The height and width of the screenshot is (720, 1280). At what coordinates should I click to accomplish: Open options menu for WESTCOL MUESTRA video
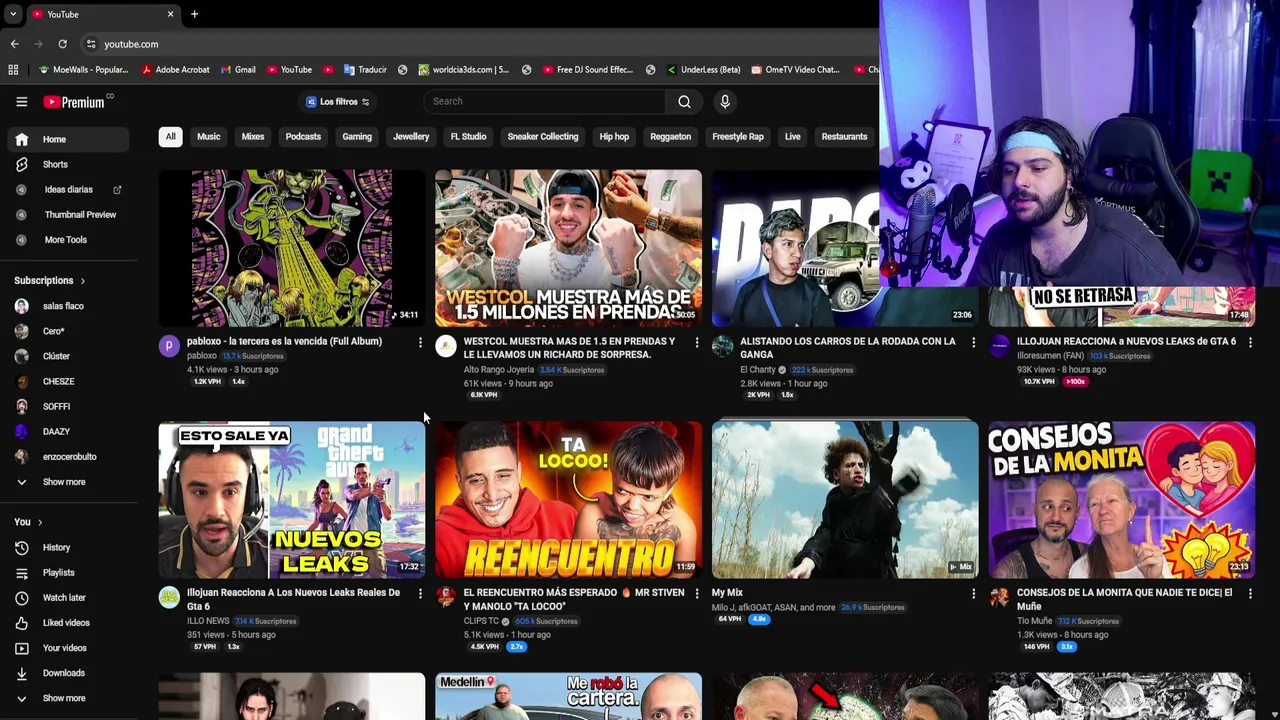(697, 343)
